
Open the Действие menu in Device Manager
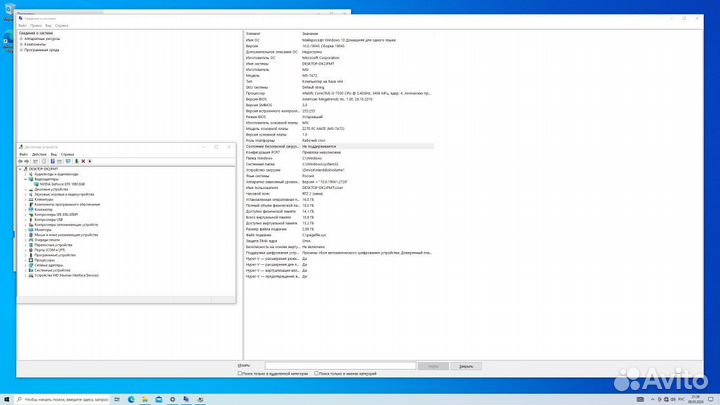(x=39, y=154)
